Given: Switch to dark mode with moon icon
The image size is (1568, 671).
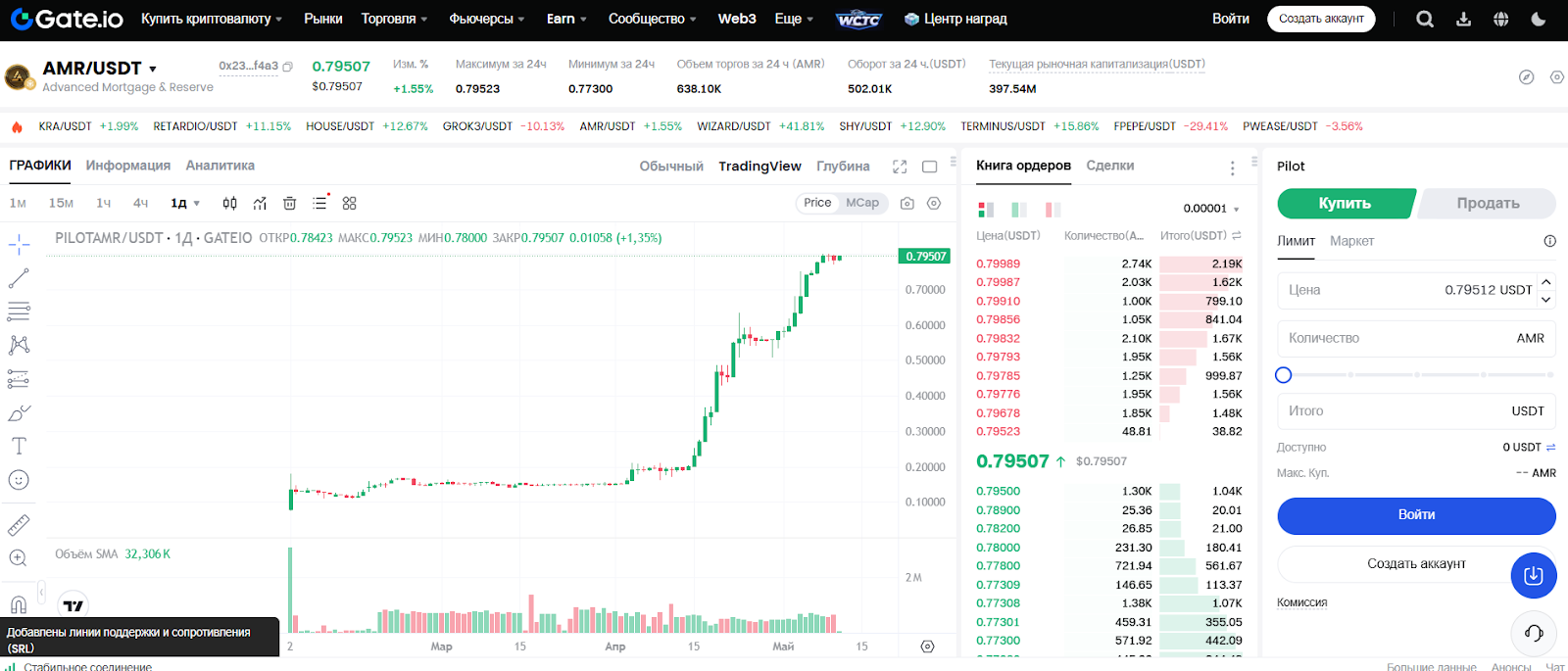Looking at the screenshot, I should (x=1539, y=19).
